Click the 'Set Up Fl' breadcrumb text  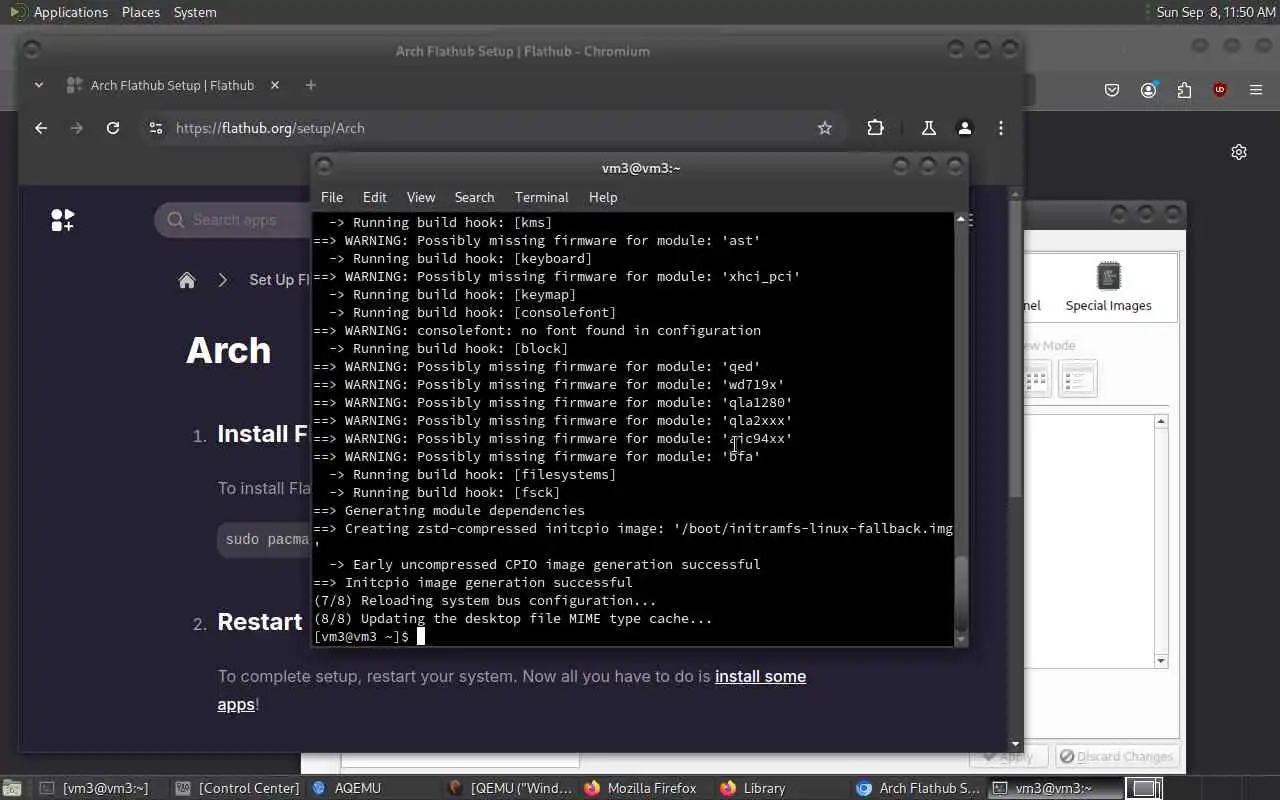pyautogui.click(x=279, y=280)
